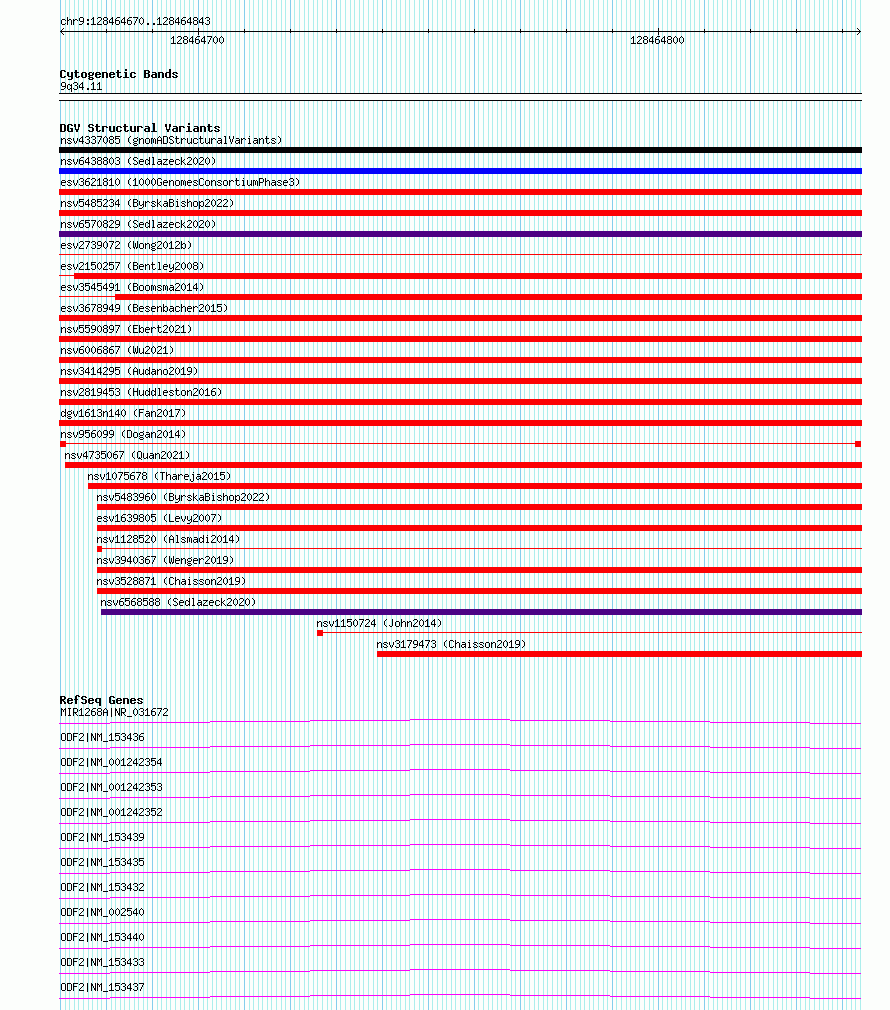Click the nsv6568588 (Sedlazeck2020) label
Image resolution: width=890 pixels, height=1010 pixels.
pos(178,602)
